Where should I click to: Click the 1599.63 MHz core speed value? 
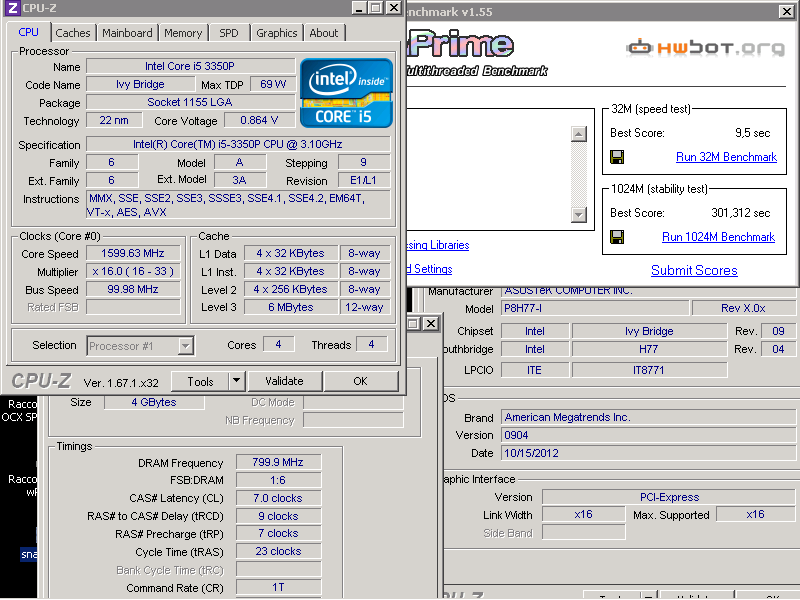click(133, 254)
